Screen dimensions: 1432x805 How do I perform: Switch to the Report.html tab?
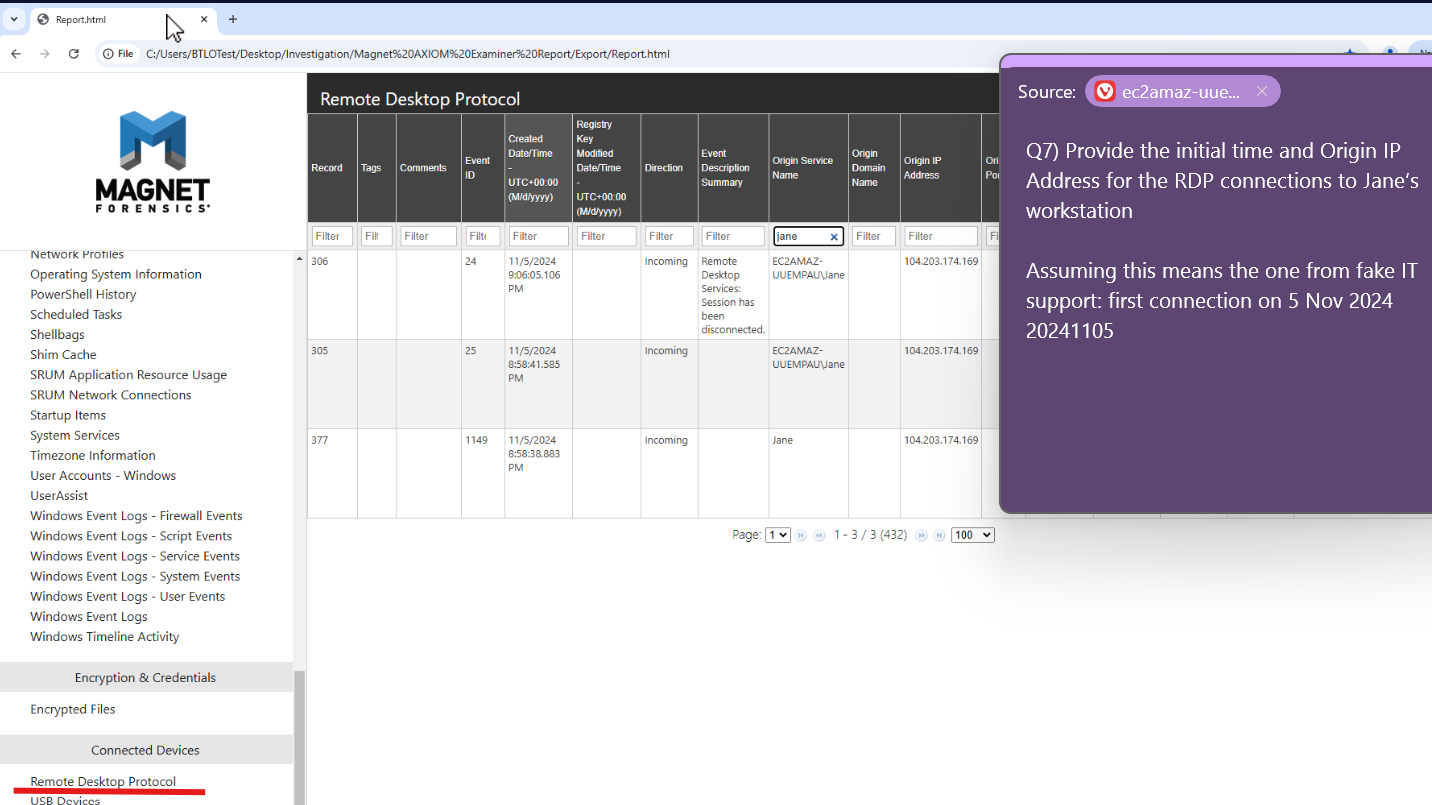(x=110, y=19)
